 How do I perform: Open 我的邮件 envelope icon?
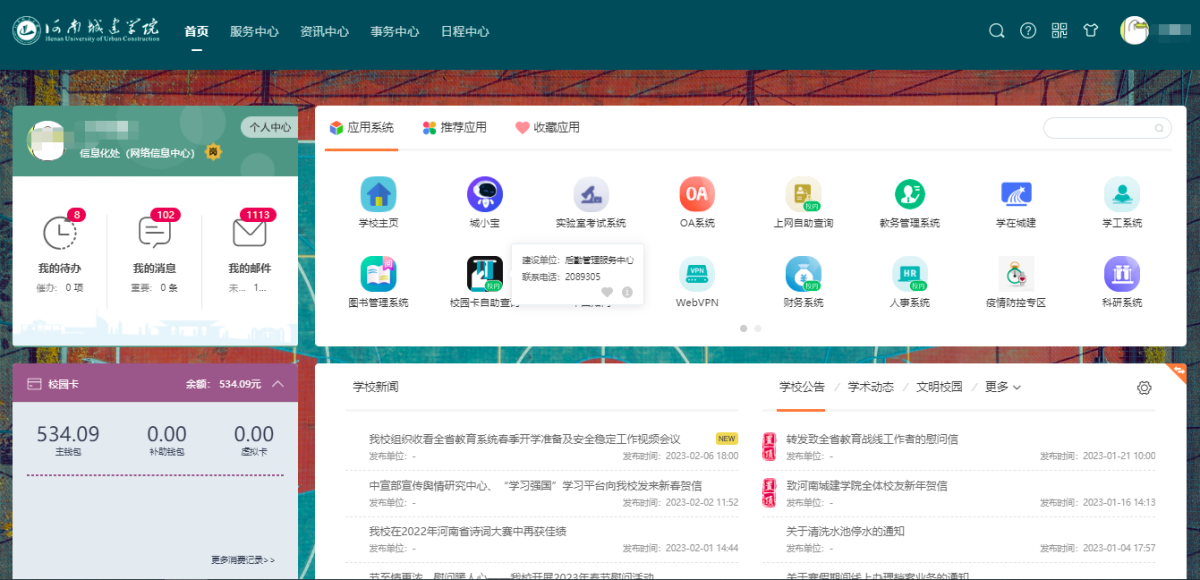point(249,232)
